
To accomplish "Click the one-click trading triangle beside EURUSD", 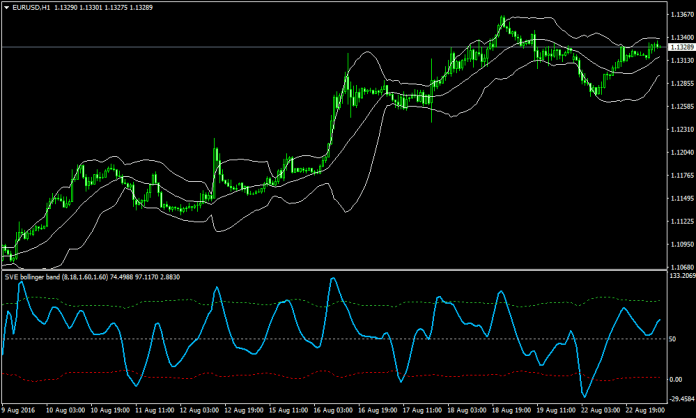I will 7,7.
